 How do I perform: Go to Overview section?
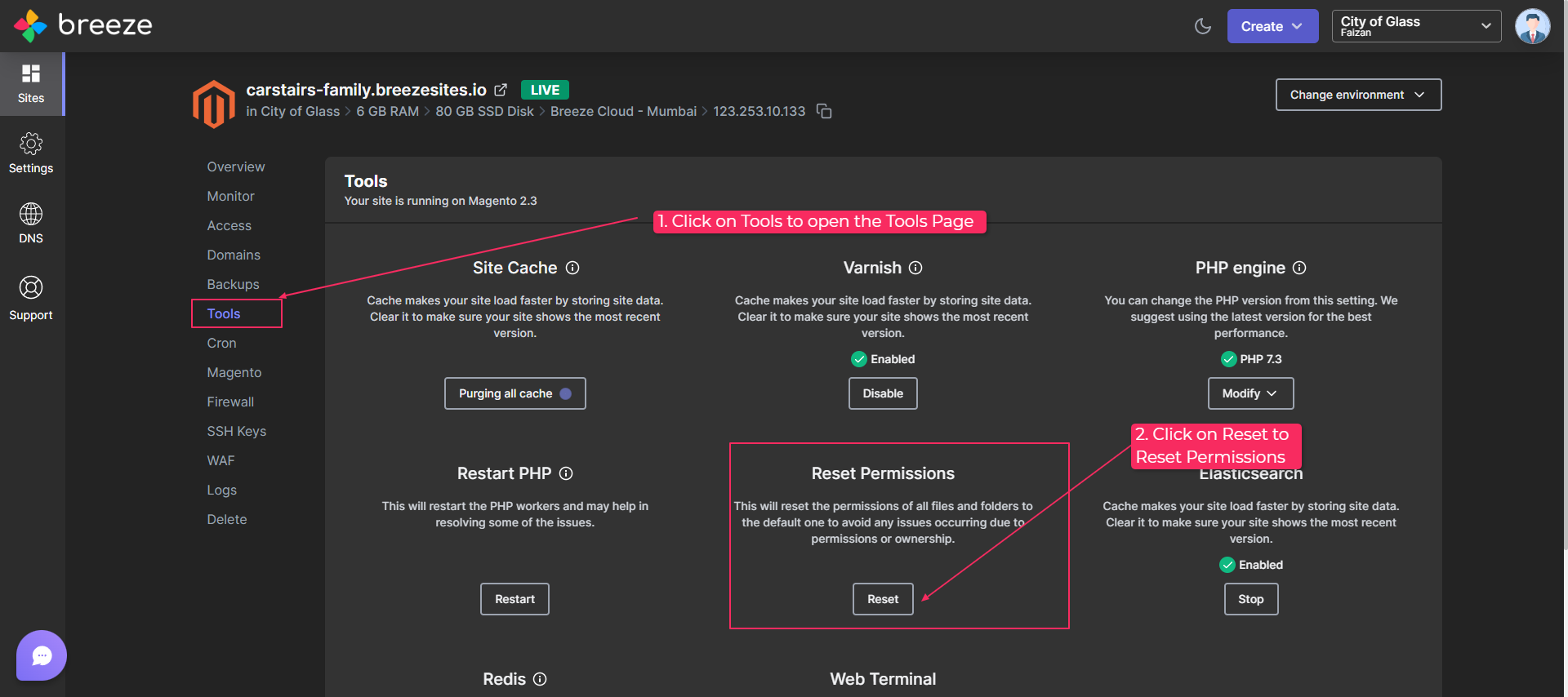236,166
